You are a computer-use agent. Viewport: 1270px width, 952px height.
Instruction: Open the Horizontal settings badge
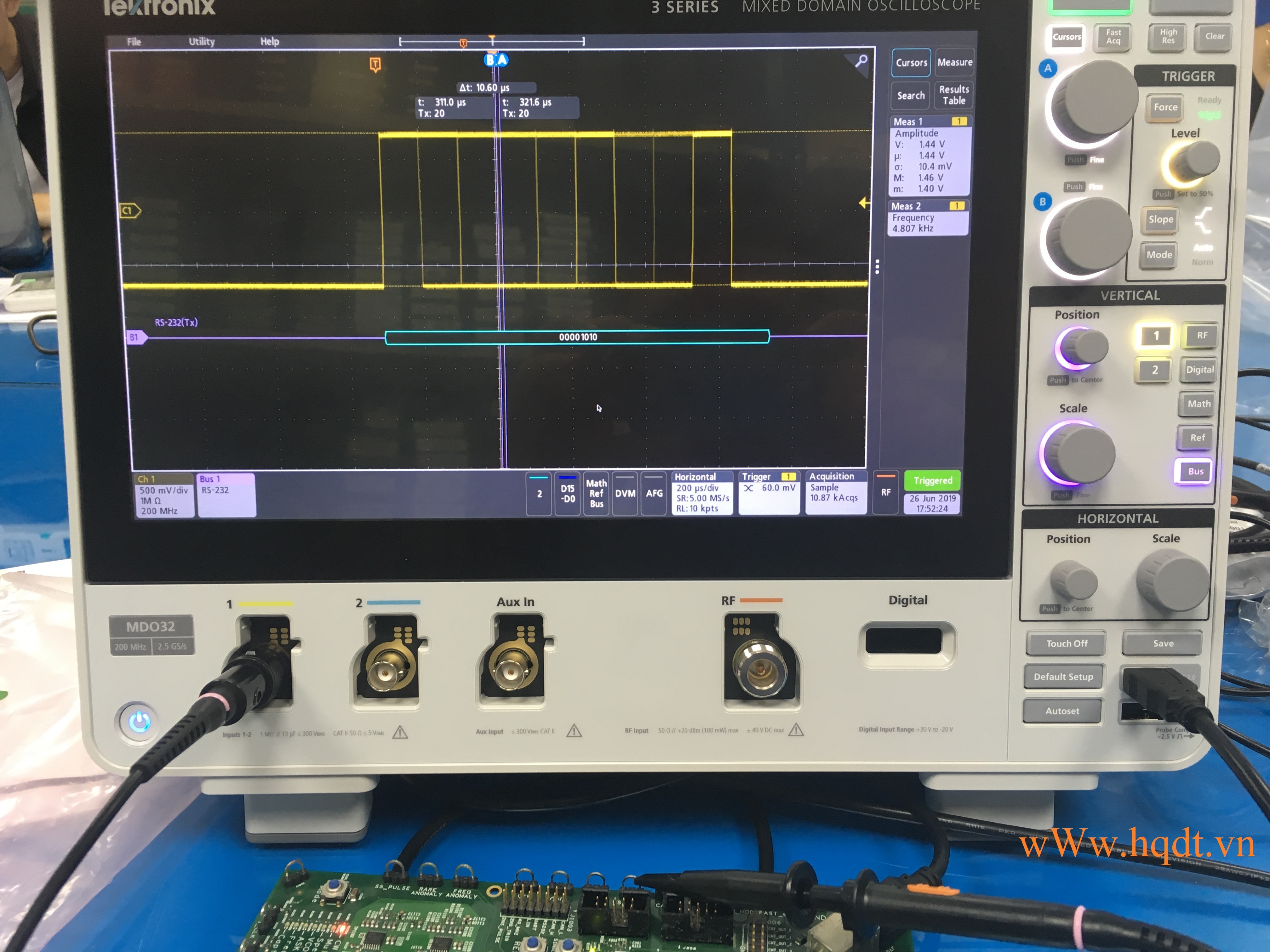pos(702,493)
